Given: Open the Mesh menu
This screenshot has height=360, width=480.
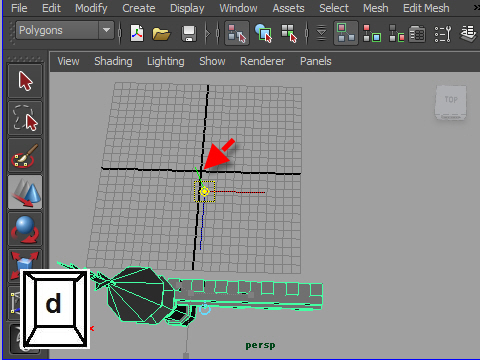Looking at the screenshot, I should [x=376, y=8].
